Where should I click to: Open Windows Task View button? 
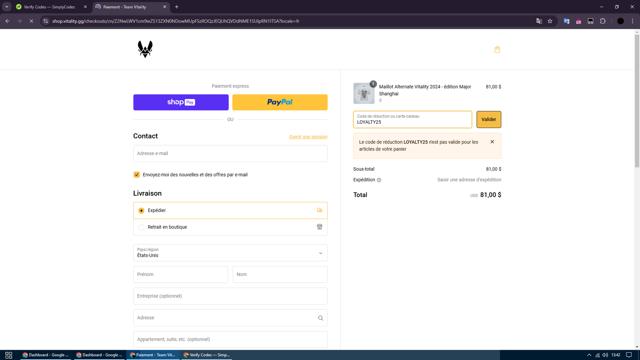point(9,355)
